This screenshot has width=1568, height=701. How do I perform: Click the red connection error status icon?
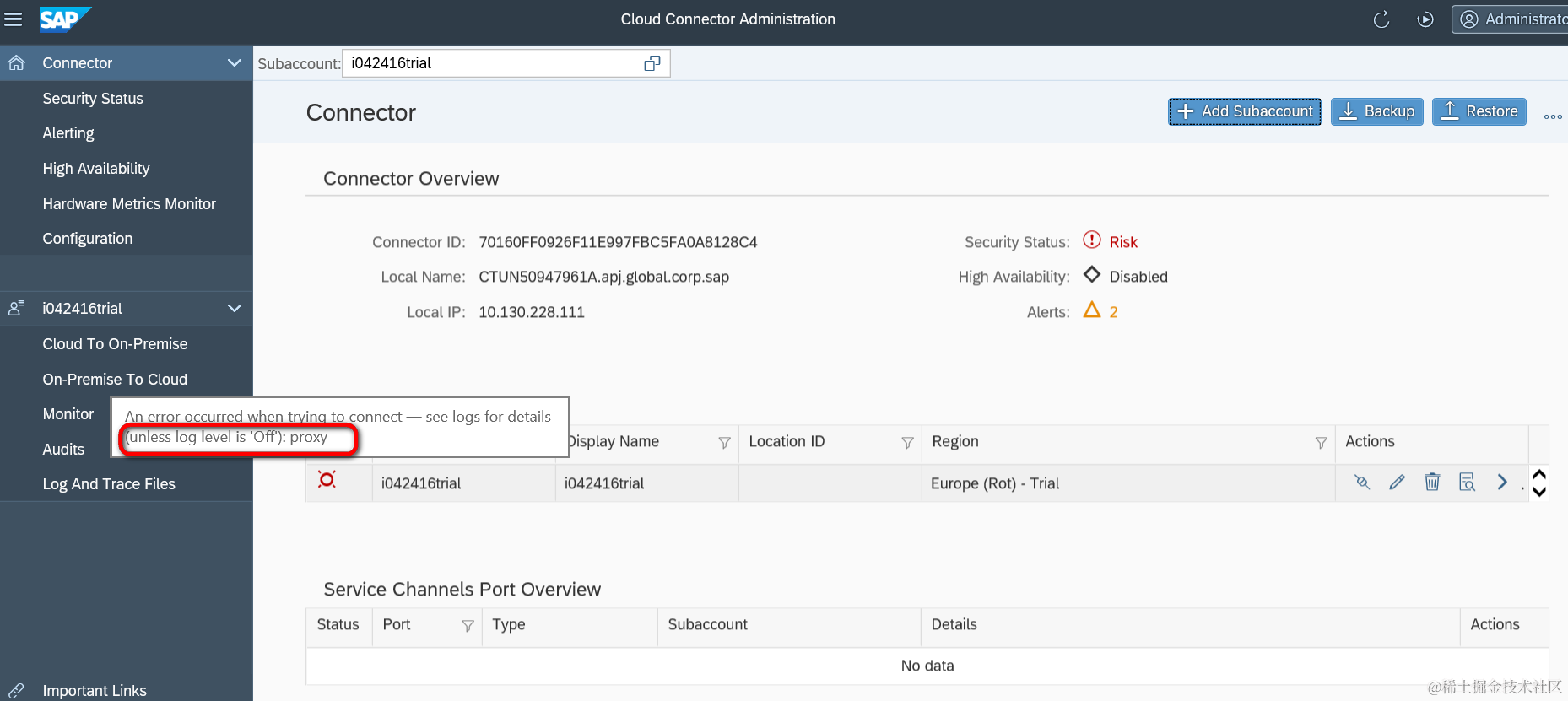[327, 480]
